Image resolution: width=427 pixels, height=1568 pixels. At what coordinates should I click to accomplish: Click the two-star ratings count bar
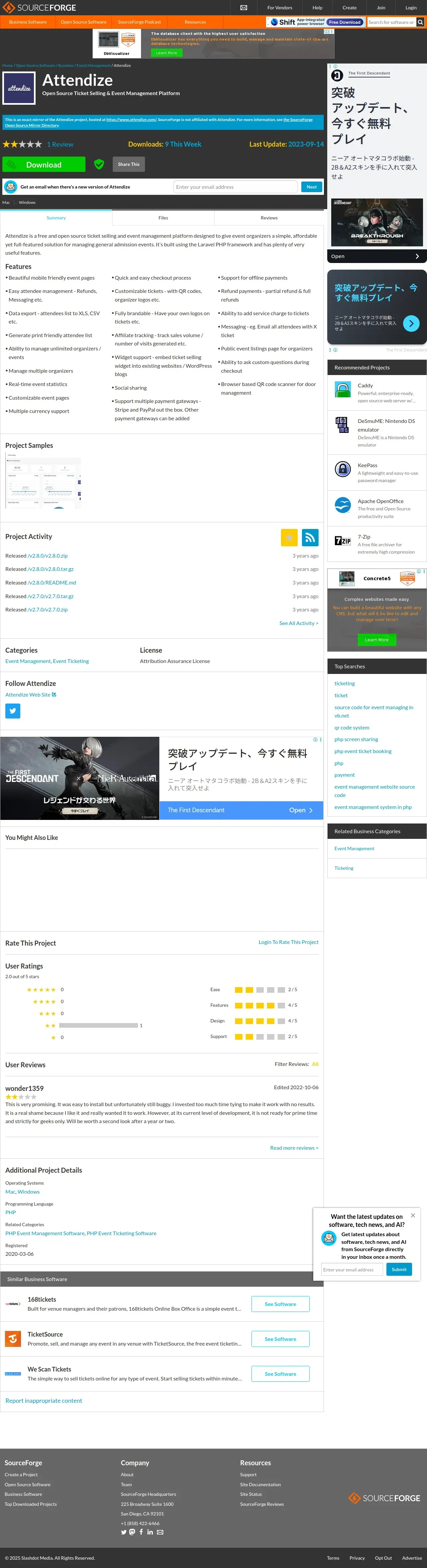(98, 1026)
